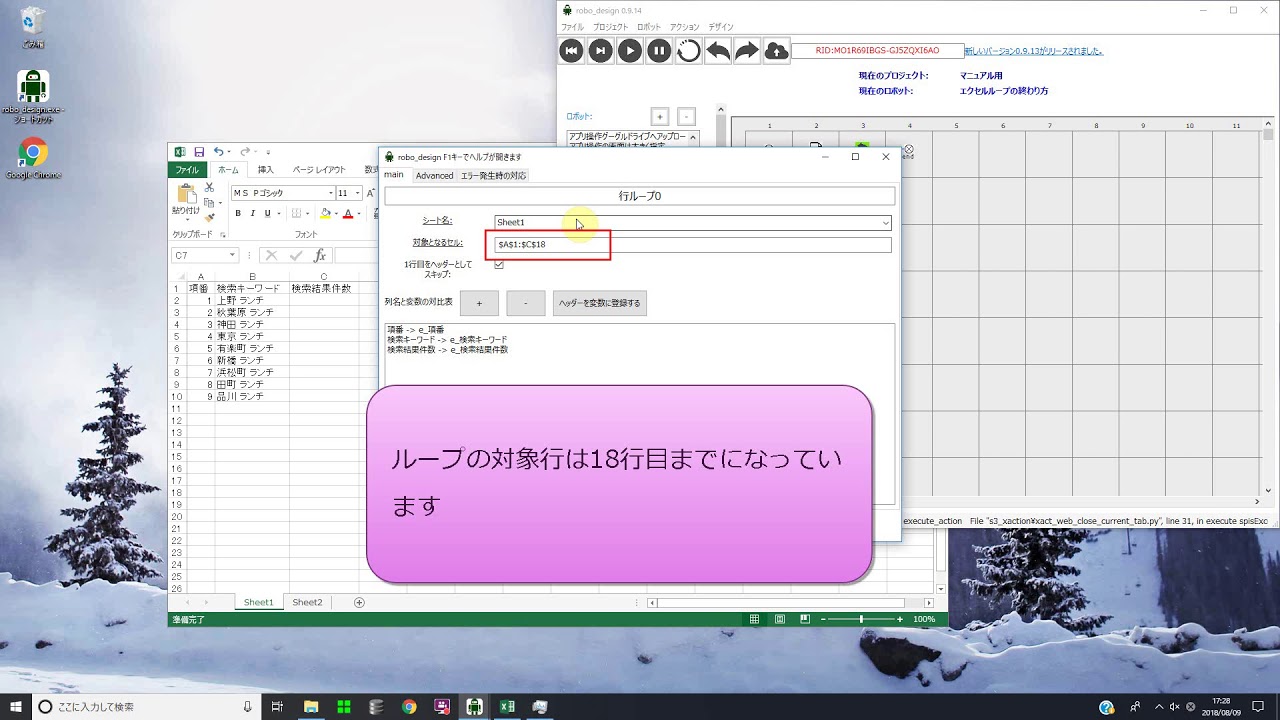Click the Windows Start button
The image size is (1280, 720).
(x=16, y=707)
